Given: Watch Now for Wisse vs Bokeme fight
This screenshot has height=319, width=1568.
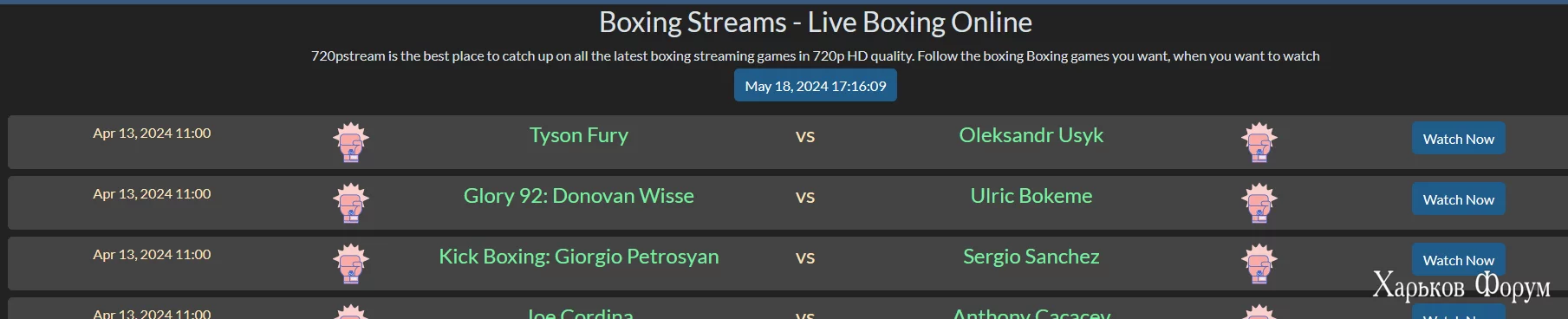Looking at the screenshot, I should click(x=1458, y=199).
